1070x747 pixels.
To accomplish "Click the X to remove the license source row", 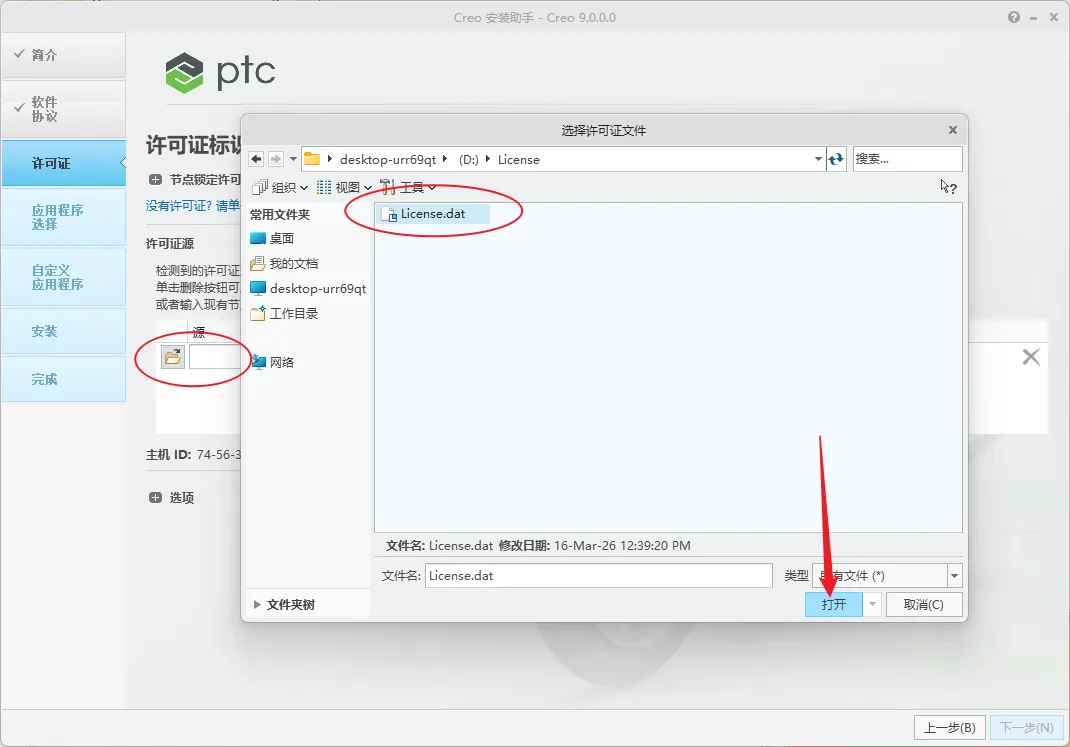I will 1030,357.
